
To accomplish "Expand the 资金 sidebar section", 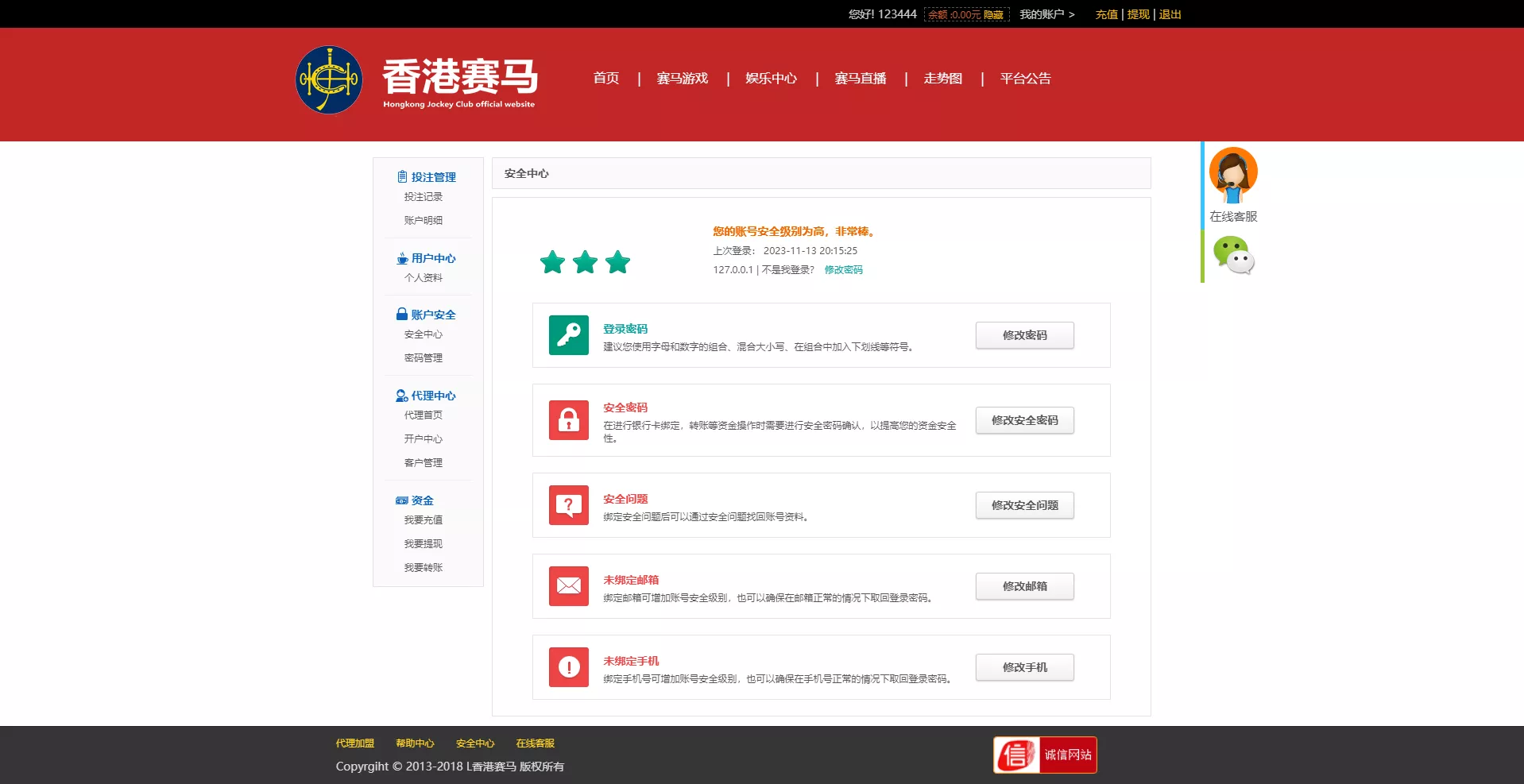I will point(422,500).
